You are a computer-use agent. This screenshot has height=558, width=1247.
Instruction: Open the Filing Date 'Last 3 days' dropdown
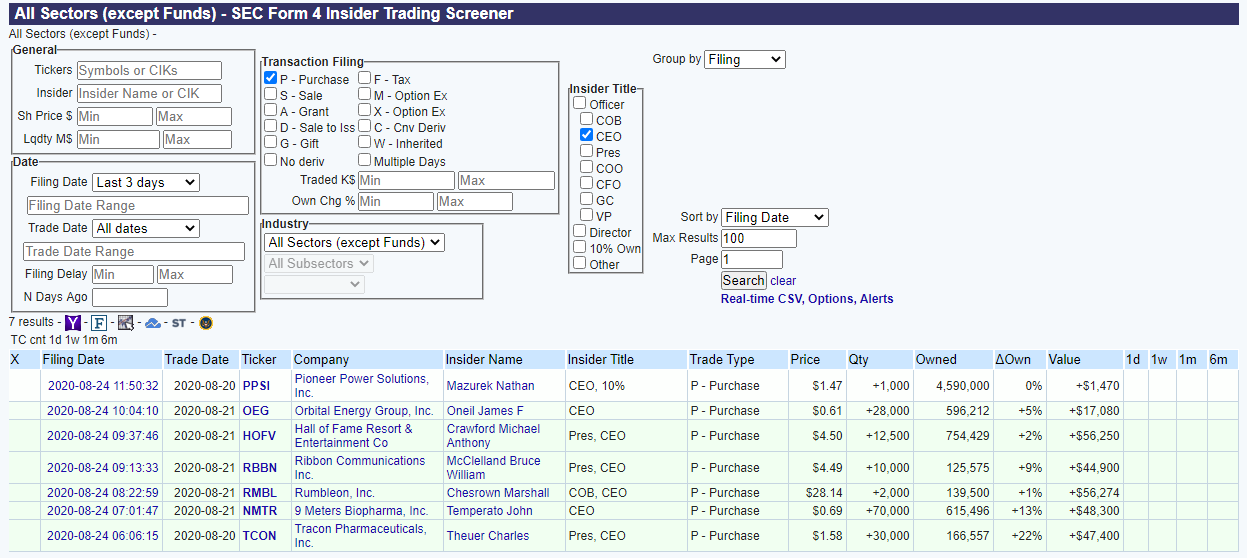145,182
